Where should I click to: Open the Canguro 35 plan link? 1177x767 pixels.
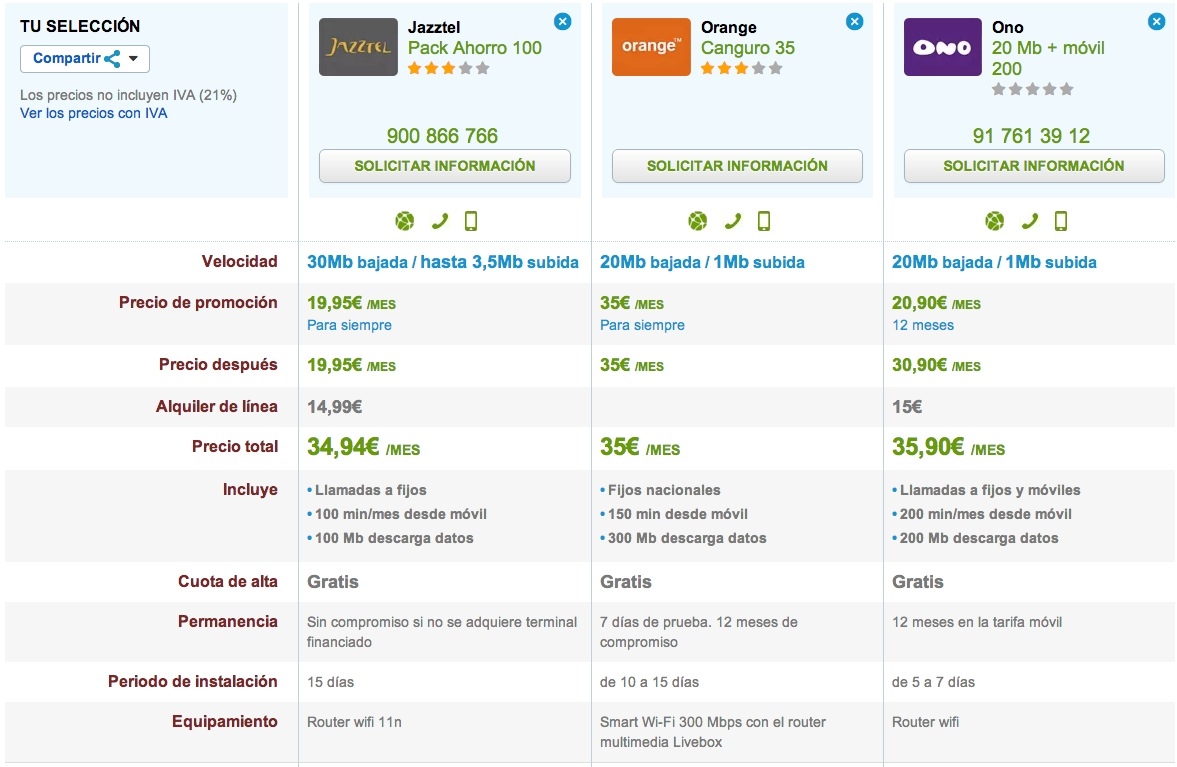point(748,48)
